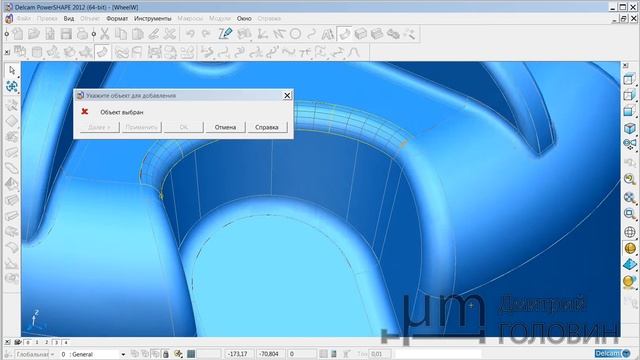Open the greyed Файл menu
Screen dimensions: 640x360
click(x=24, y=19)
